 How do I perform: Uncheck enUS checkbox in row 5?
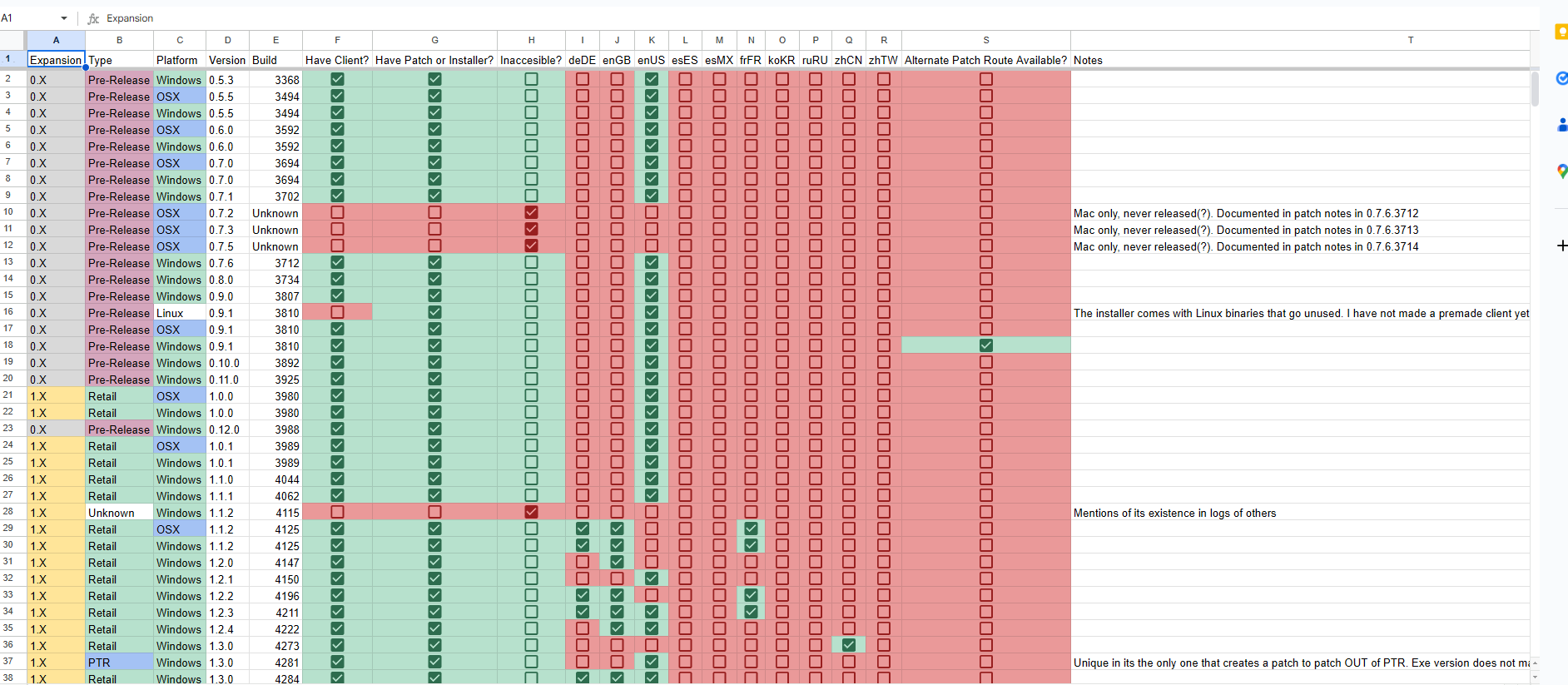[x=652, y=129]
